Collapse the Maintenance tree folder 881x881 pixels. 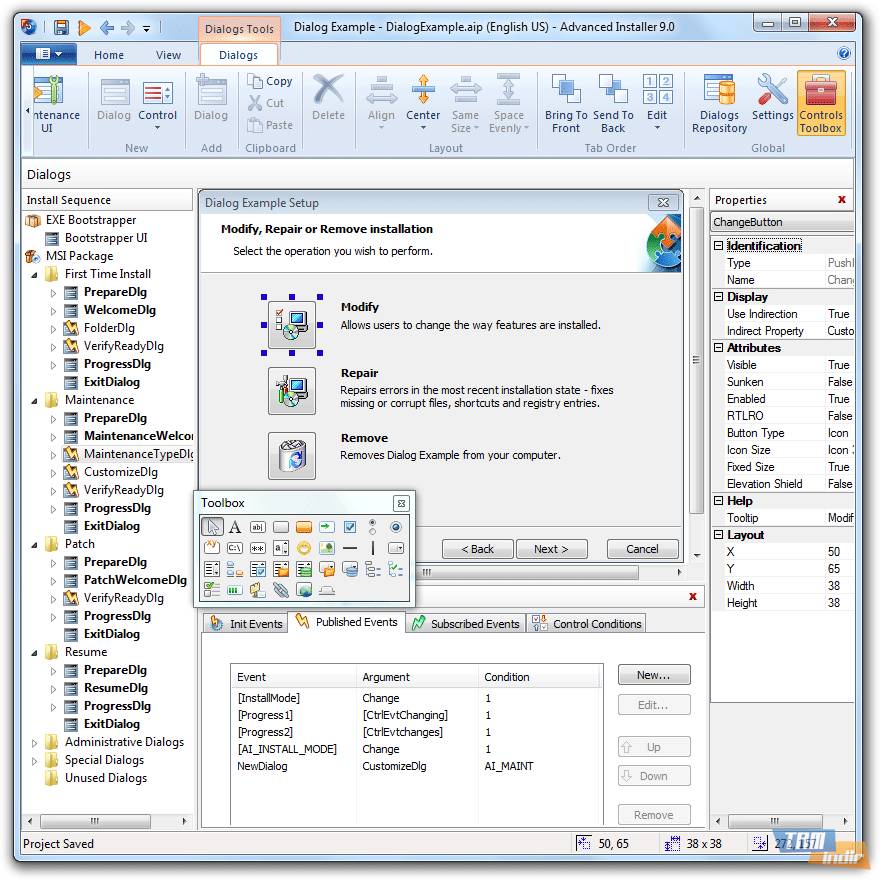click(35, 400)
